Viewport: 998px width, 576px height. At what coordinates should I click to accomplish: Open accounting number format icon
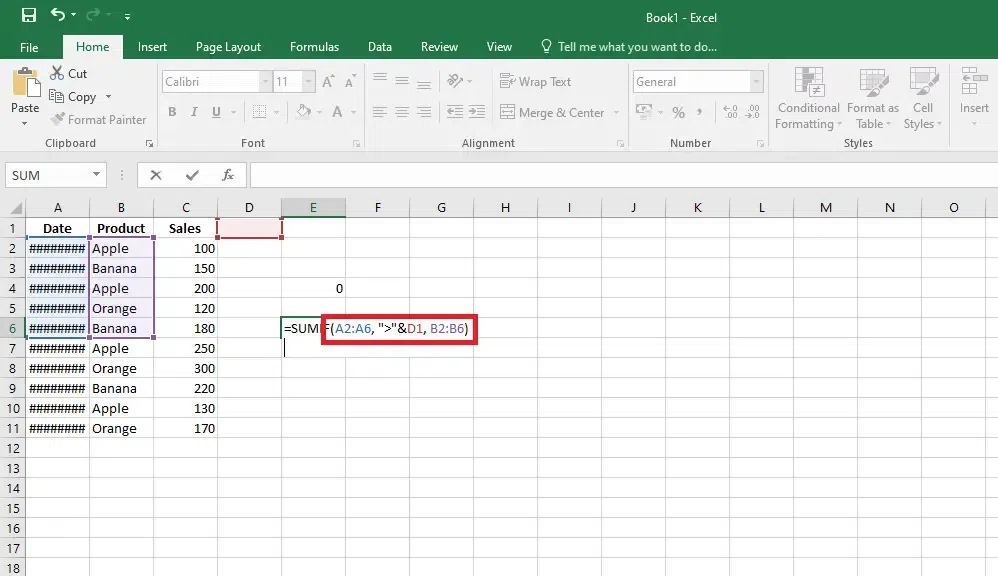[644, 112]
